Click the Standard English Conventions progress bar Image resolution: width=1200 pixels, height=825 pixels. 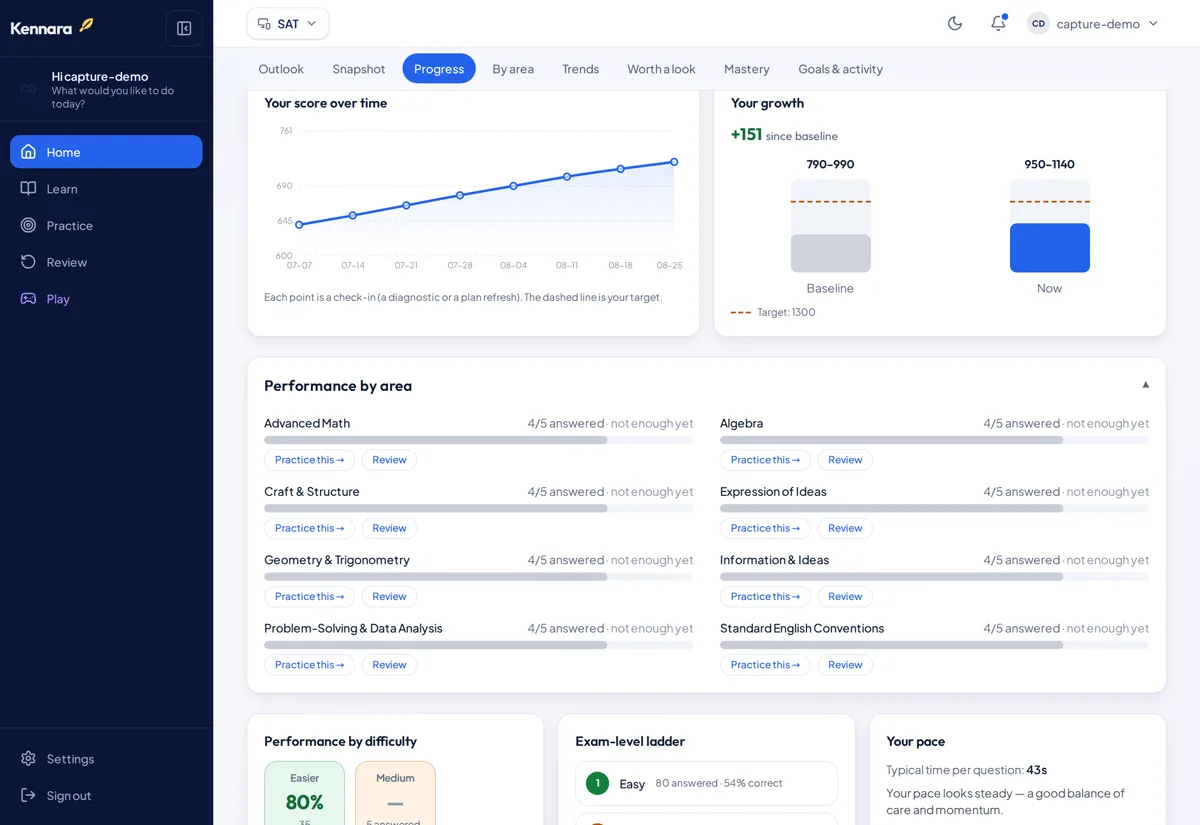pyautogui.click(x=934, y=645)
